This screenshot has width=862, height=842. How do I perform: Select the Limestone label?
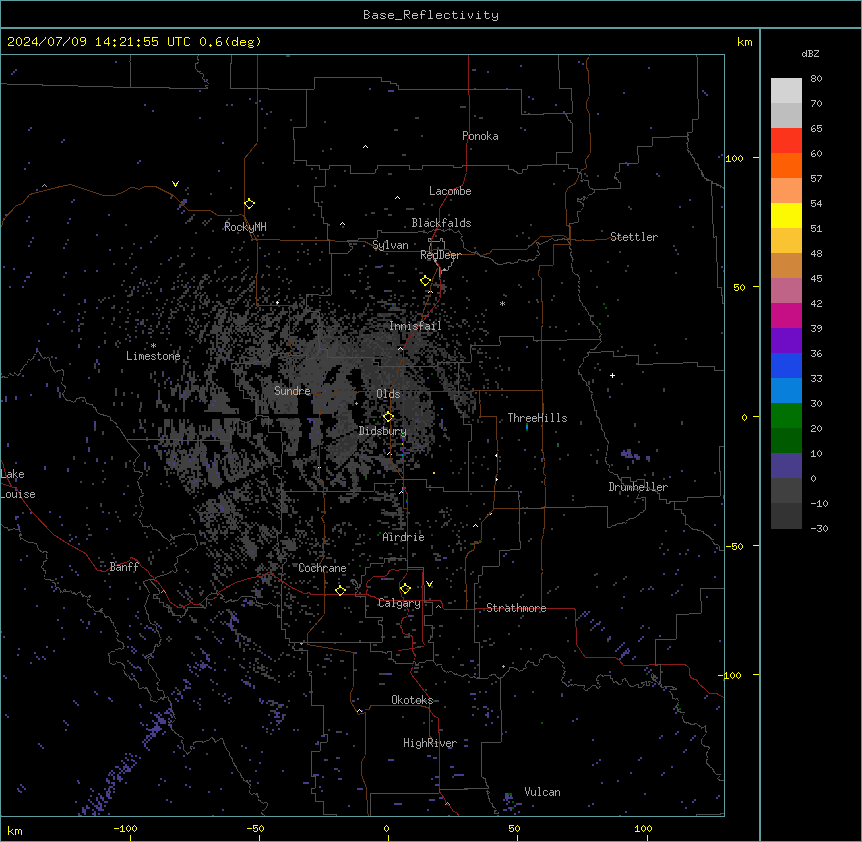[153, 356]
